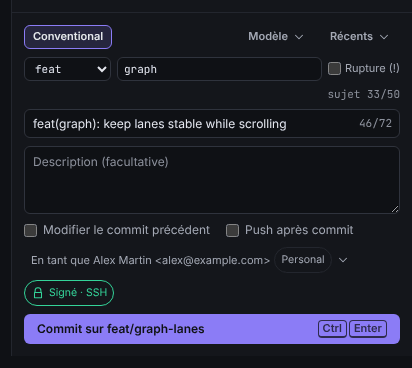Screen dimensions: 412x368
Task: Toggle the Conventional commit mode button
Action: (68, 37)
